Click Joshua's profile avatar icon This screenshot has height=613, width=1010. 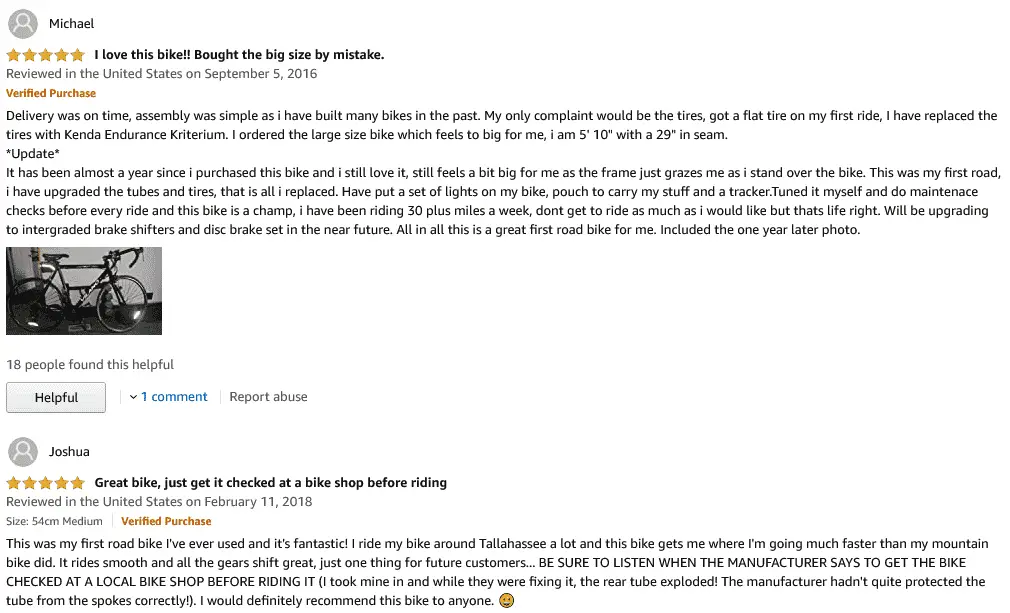[x=23, y=452]
